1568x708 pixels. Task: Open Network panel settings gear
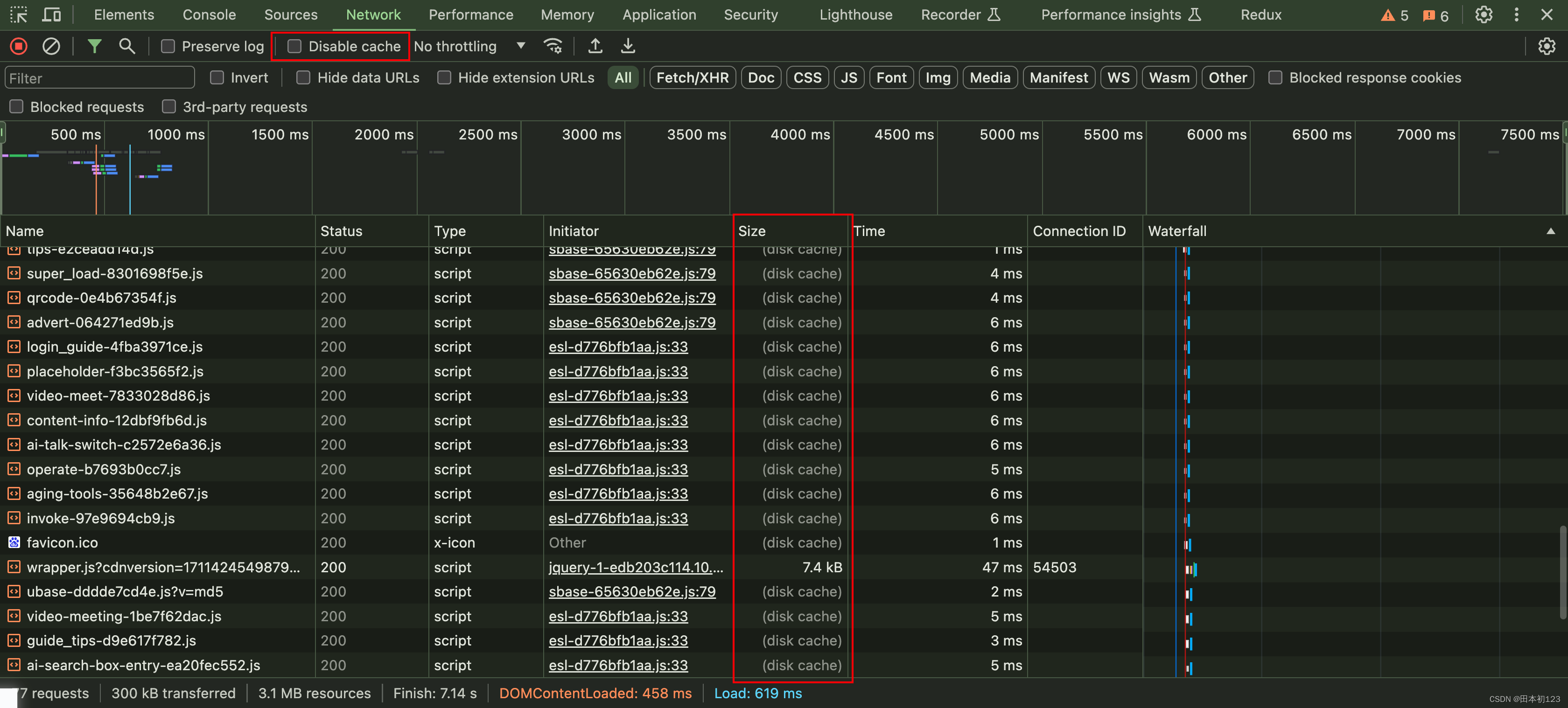1546,46
